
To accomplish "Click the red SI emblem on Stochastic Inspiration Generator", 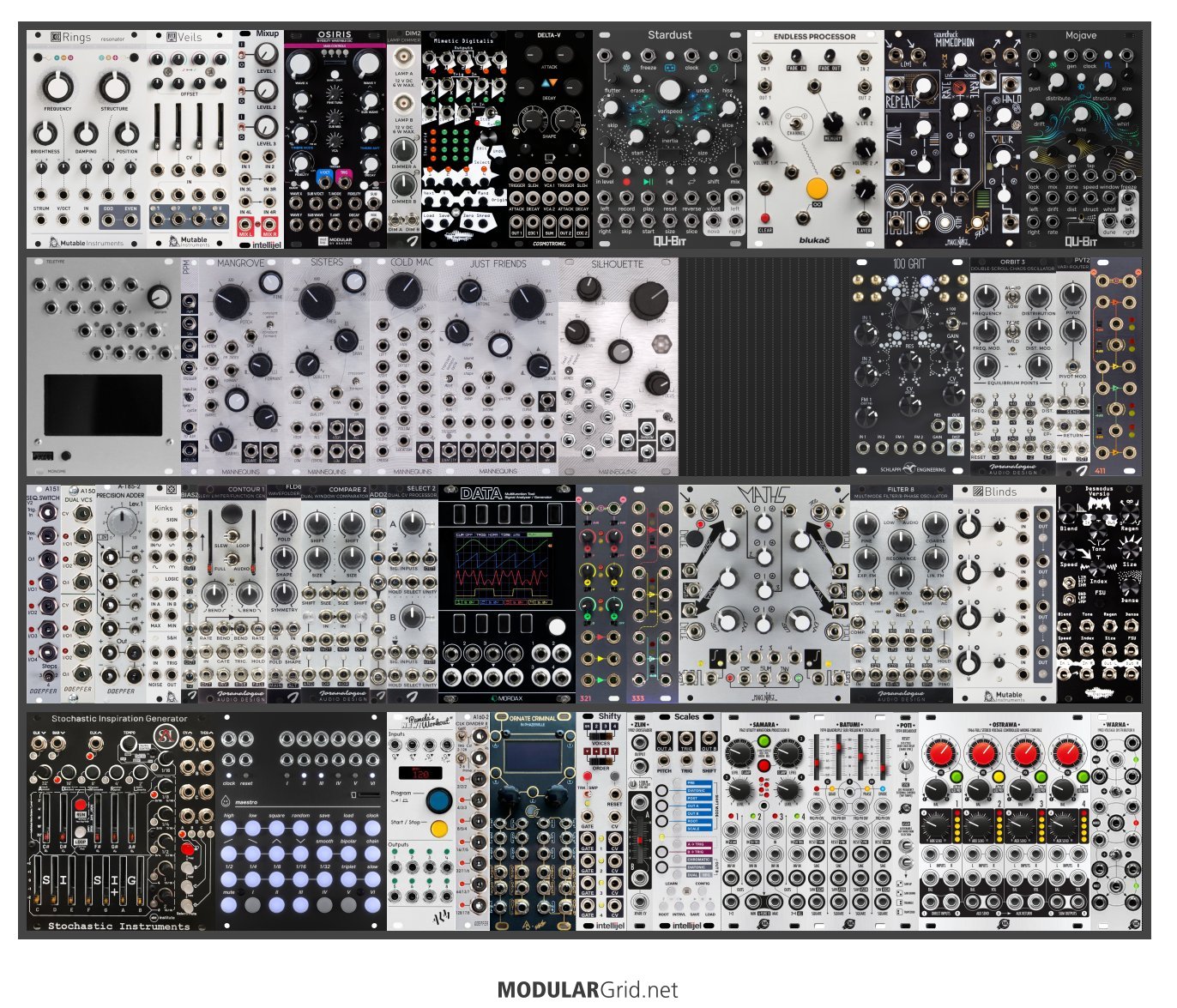I will pyautogui.click(x=166, y=735).
